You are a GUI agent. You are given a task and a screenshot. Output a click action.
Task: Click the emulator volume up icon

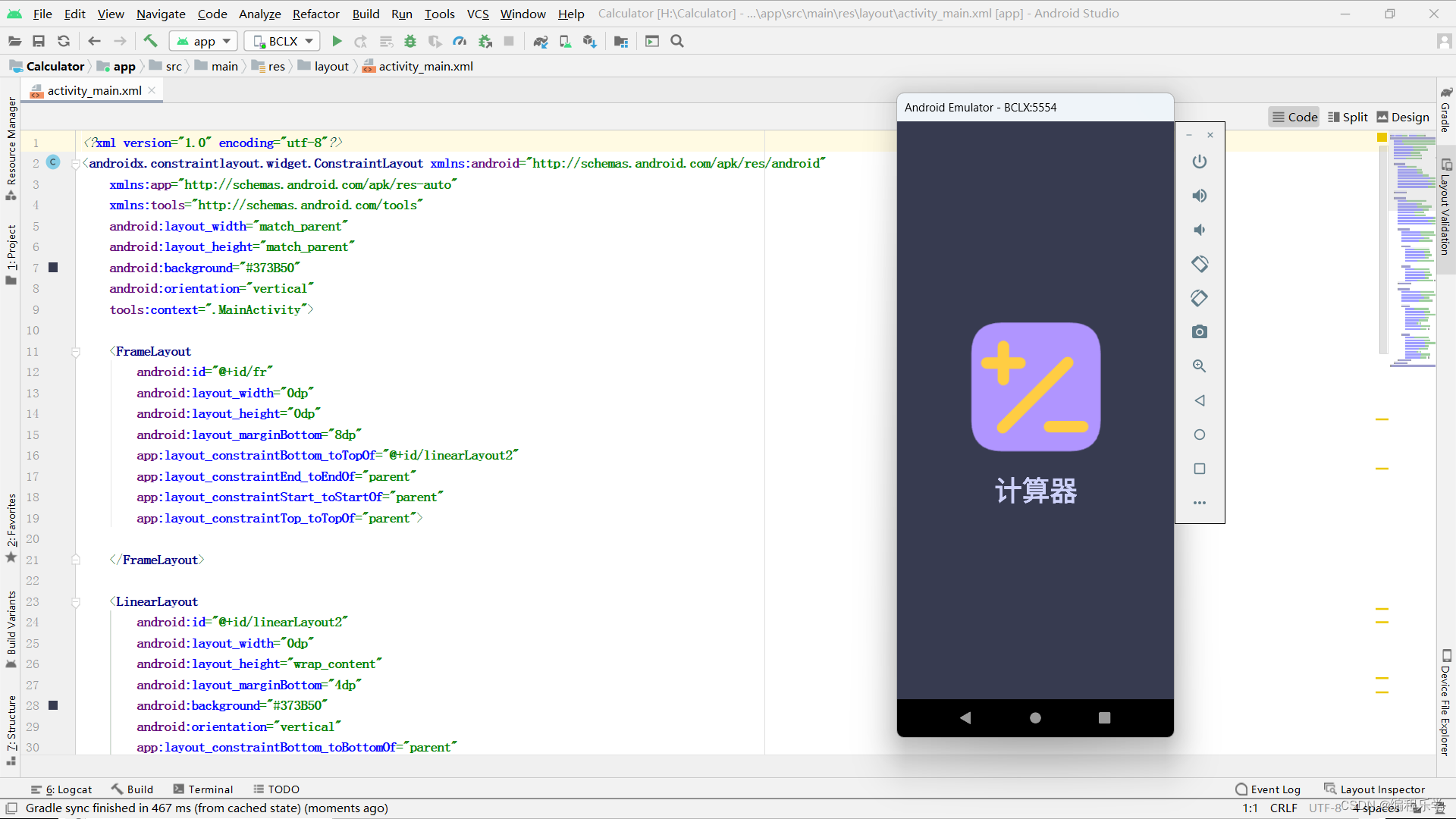[x=1199, y=196]
